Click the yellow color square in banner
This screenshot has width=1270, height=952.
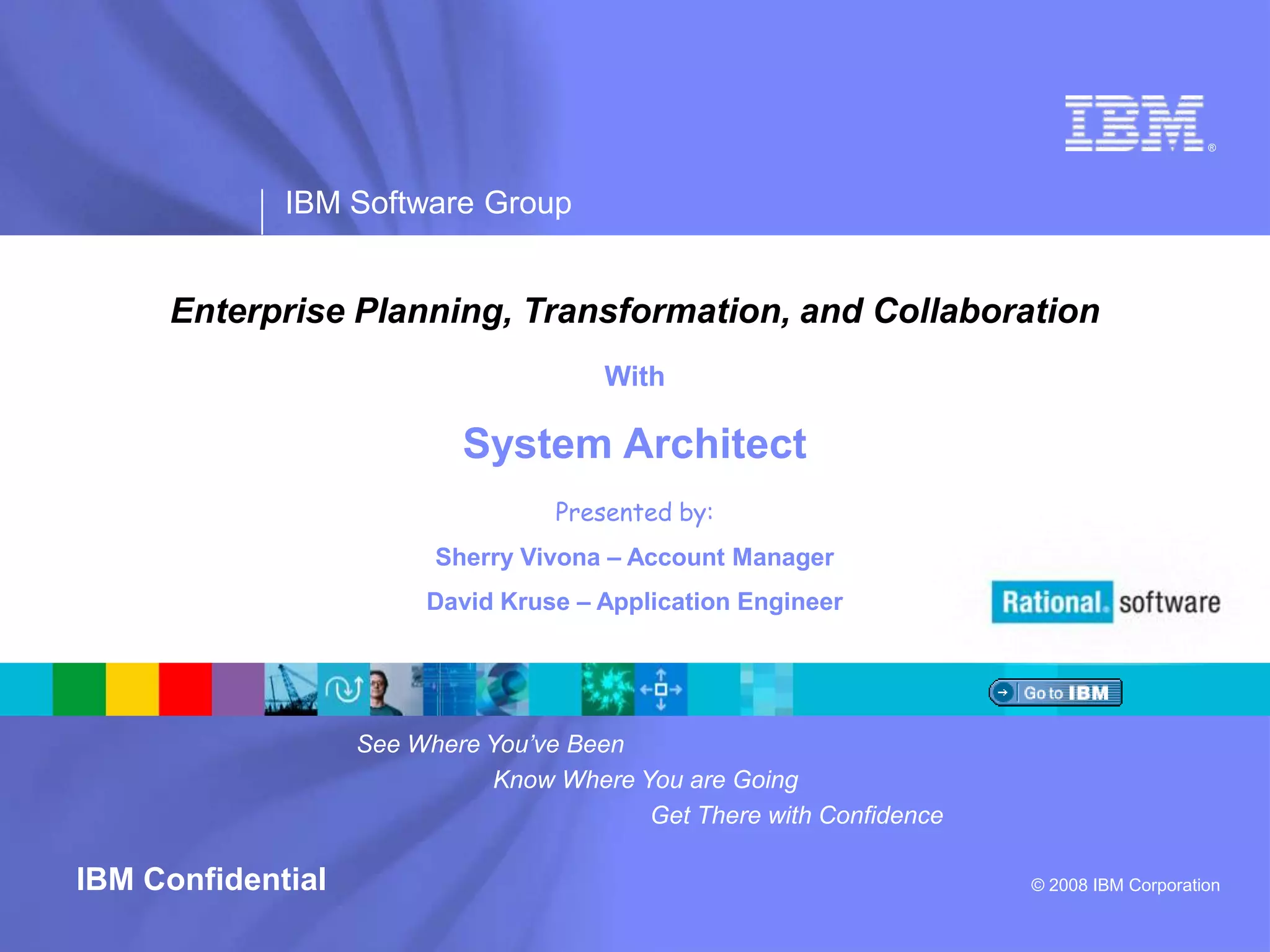pos(132,689)
